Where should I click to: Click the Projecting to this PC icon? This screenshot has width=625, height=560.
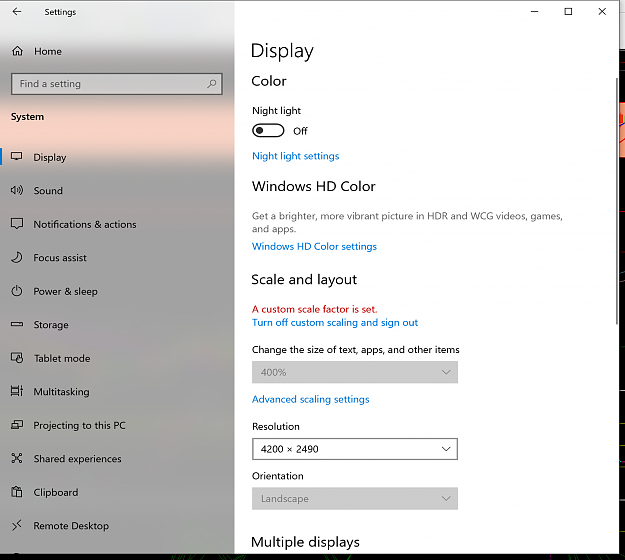pyautogui.click(x=17, y=424)
